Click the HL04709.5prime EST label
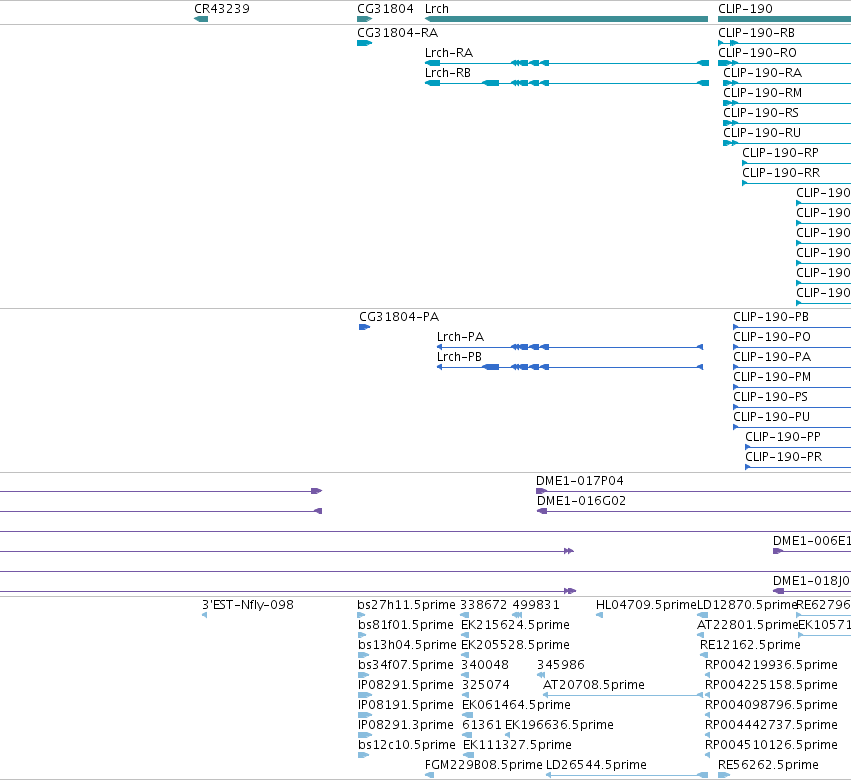The image size is (851, 780). (645, 605)
